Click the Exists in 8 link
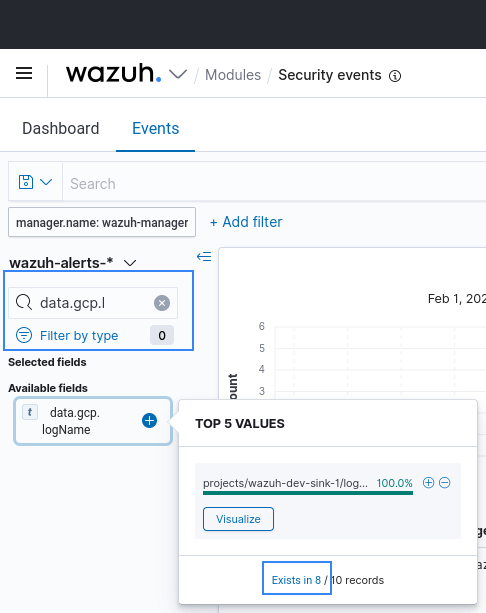 click(296, 580)
